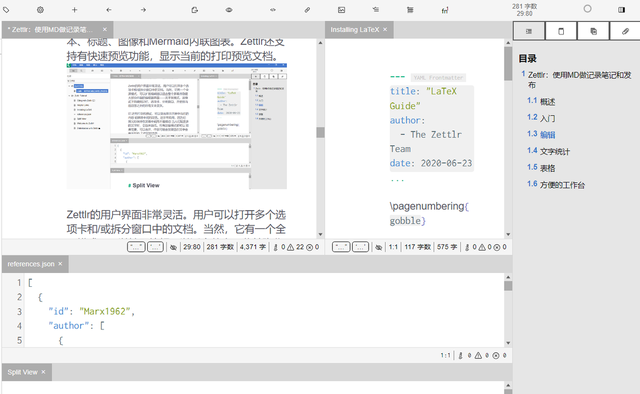This screenshot has width=640, height=394.
Task: Click the export document icon in toolbar
Action: tap(195, 10)
